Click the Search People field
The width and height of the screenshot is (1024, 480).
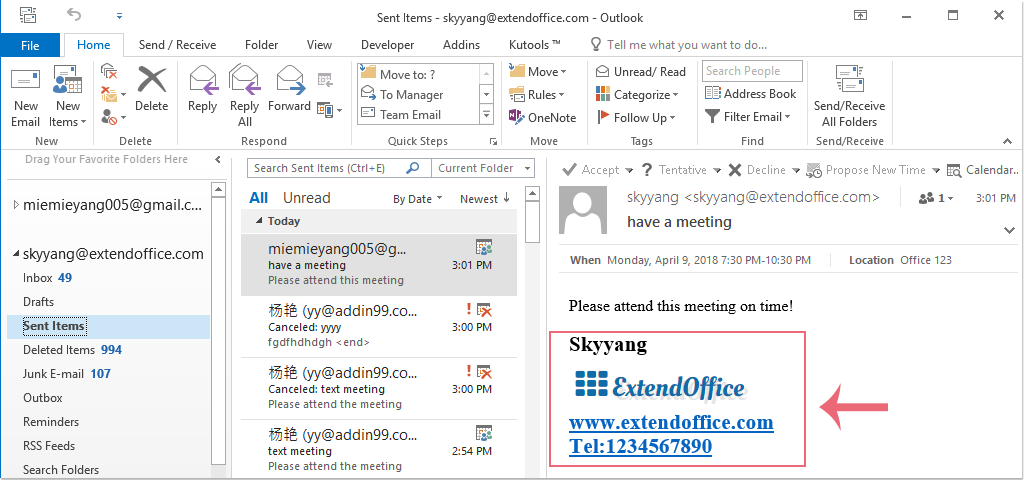point(752,71)
